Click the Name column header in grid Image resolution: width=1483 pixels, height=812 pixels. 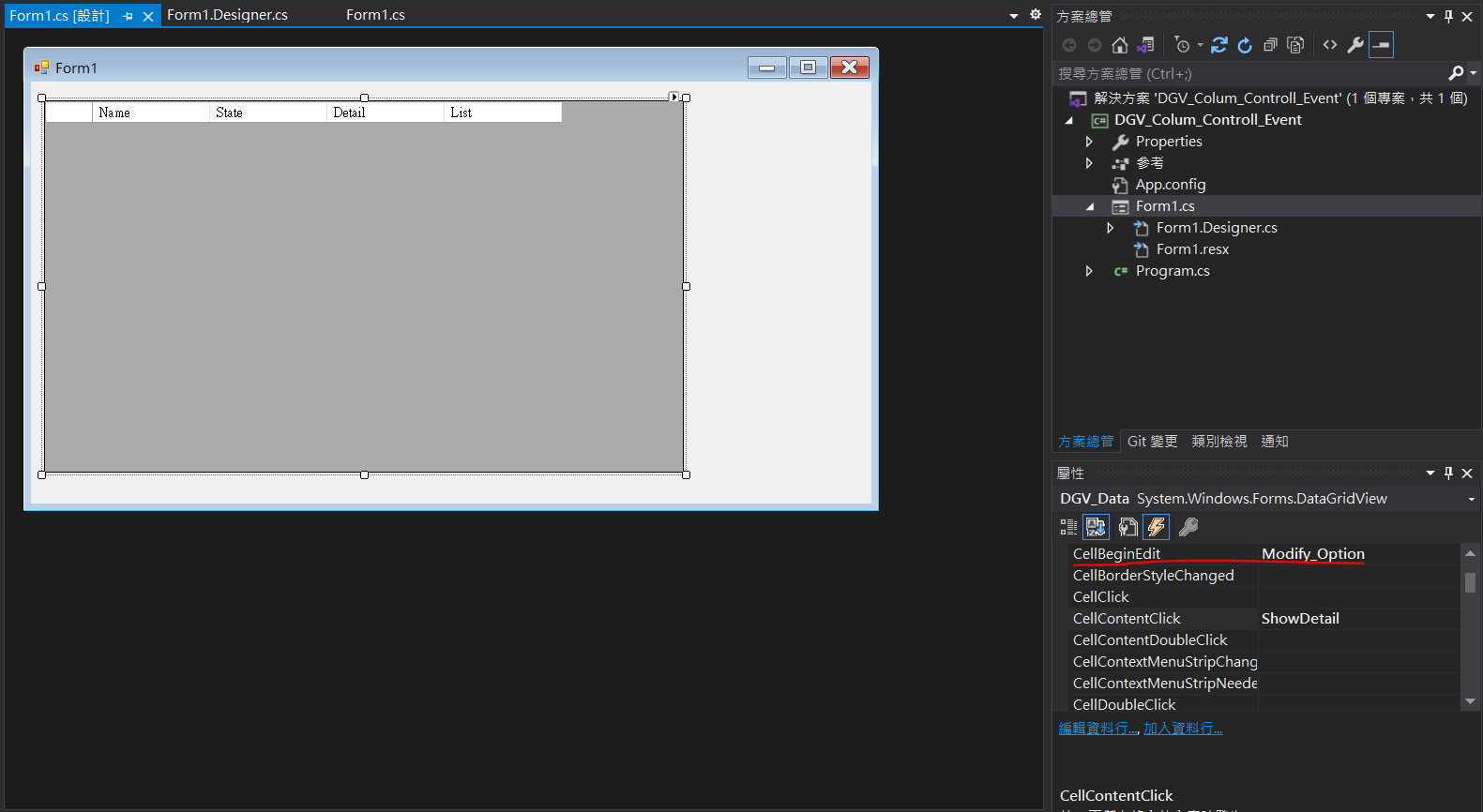151,113
